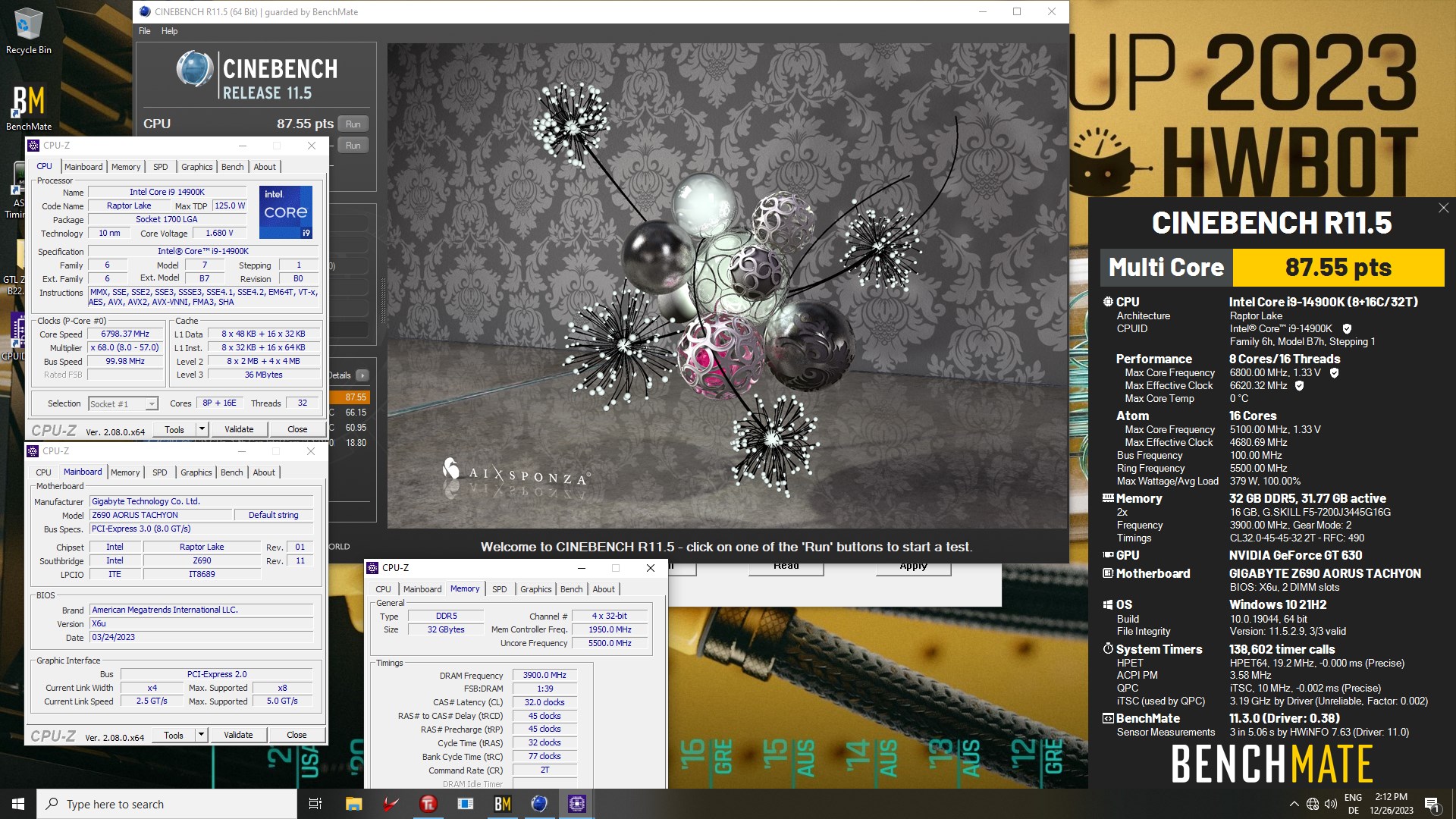
Task: Switch to Mainboard tab in top CPU-Z window
Action: coord(83,167)
